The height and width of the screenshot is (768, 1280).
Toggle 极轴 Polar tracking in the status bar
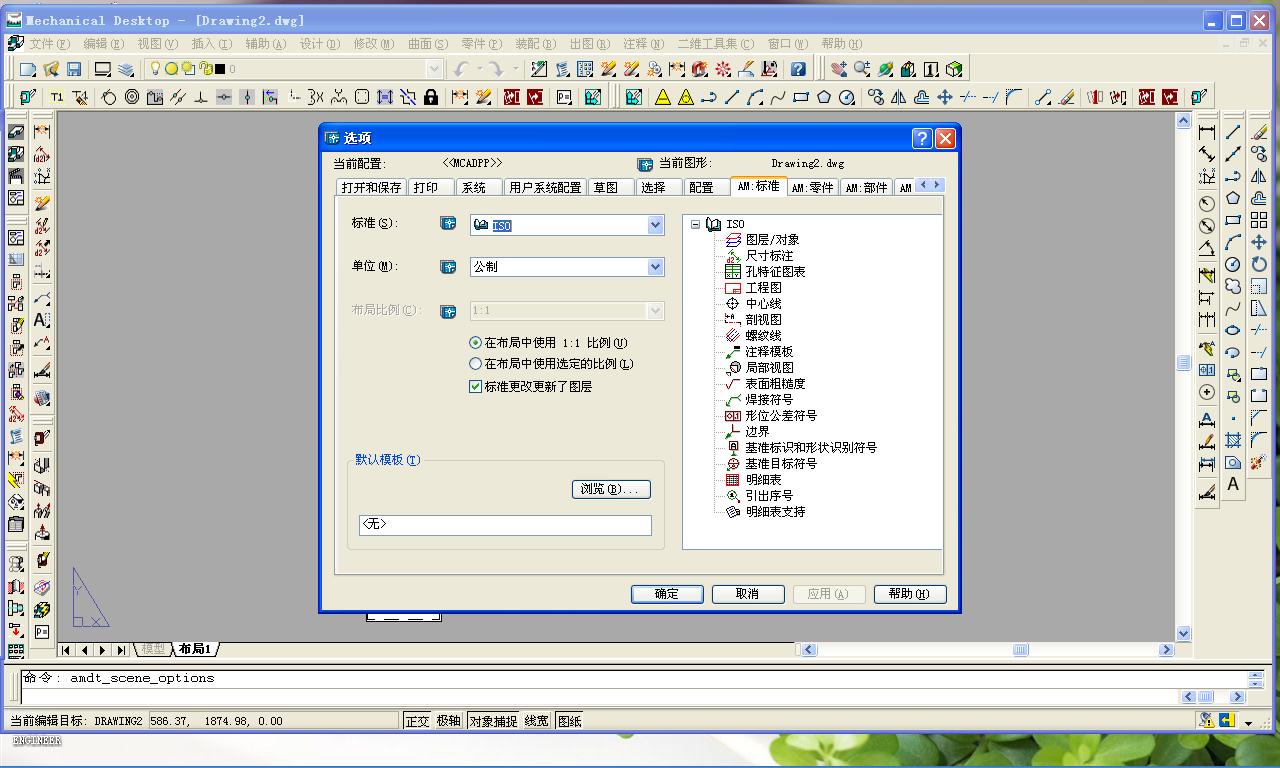[449, 721]
